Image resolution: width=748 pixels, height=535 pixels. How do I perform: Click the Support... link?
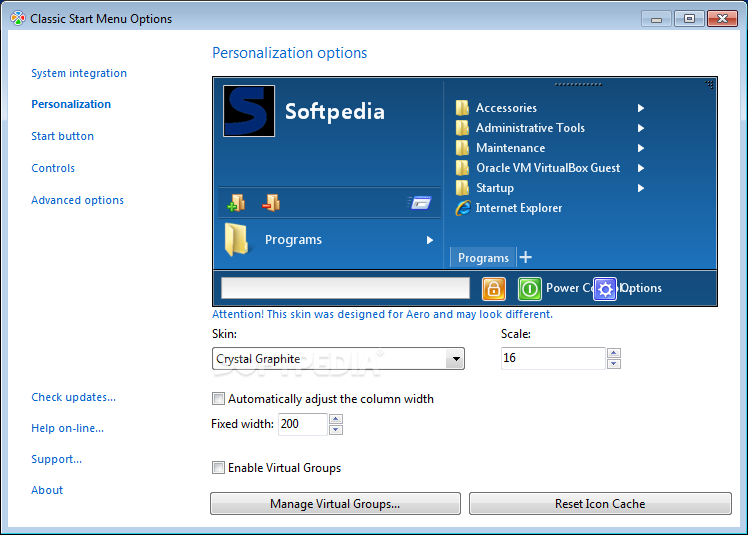[56, 459]
